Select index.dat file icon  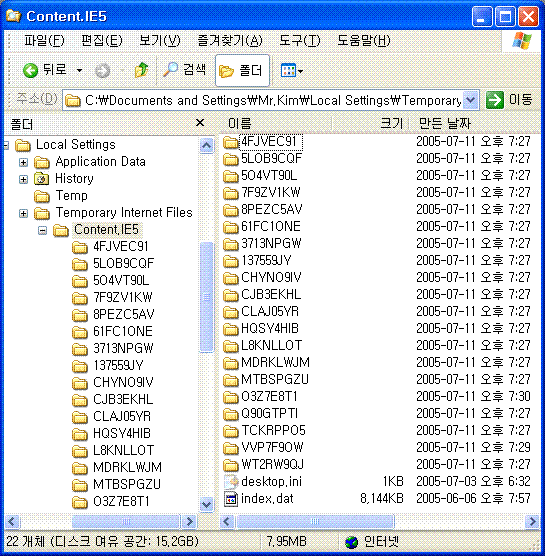(231, 499)
